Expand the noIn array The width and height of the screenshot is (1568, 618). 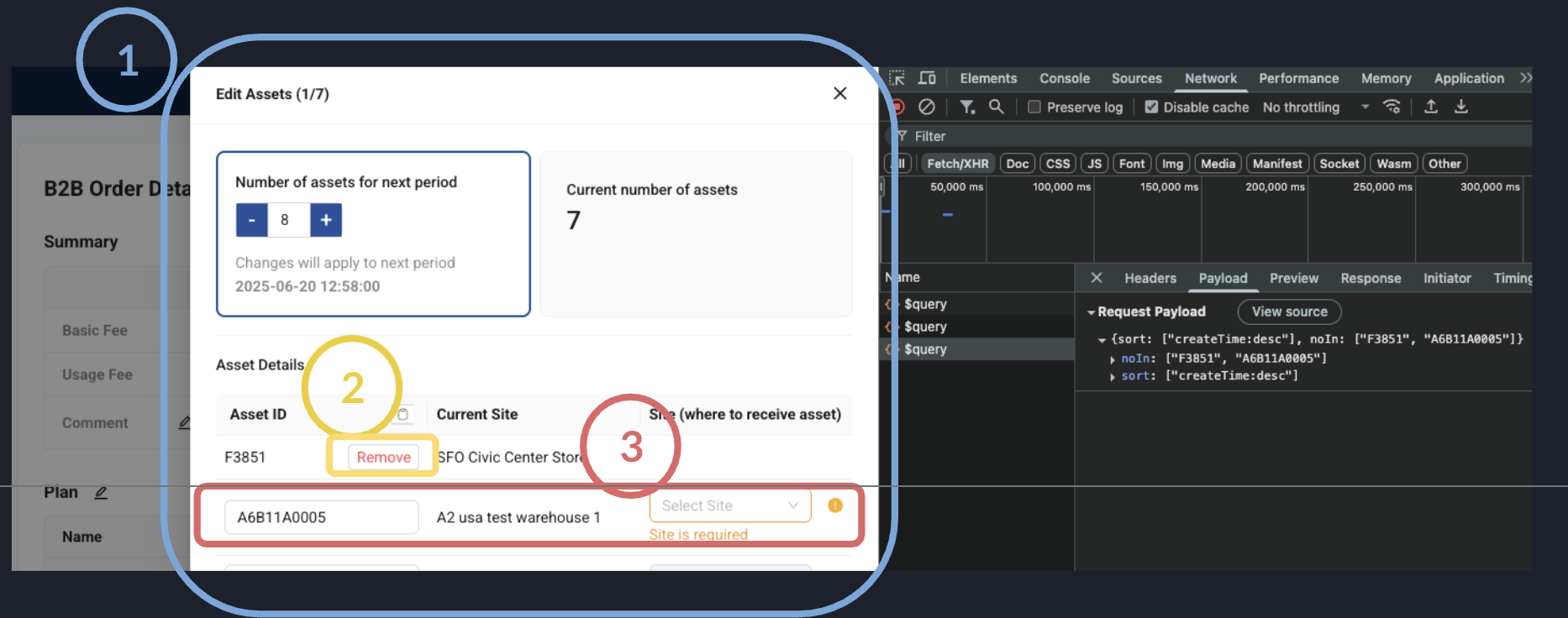point(1113,359)
